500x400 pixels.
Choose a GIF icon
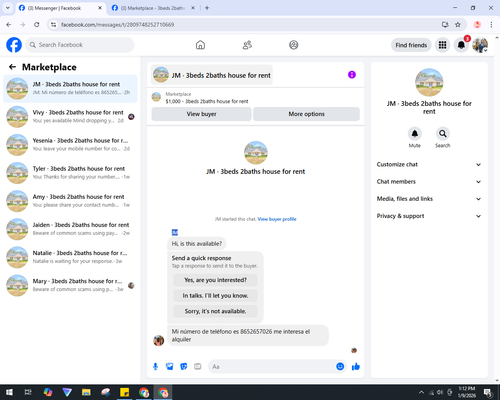tap(198, 367)
